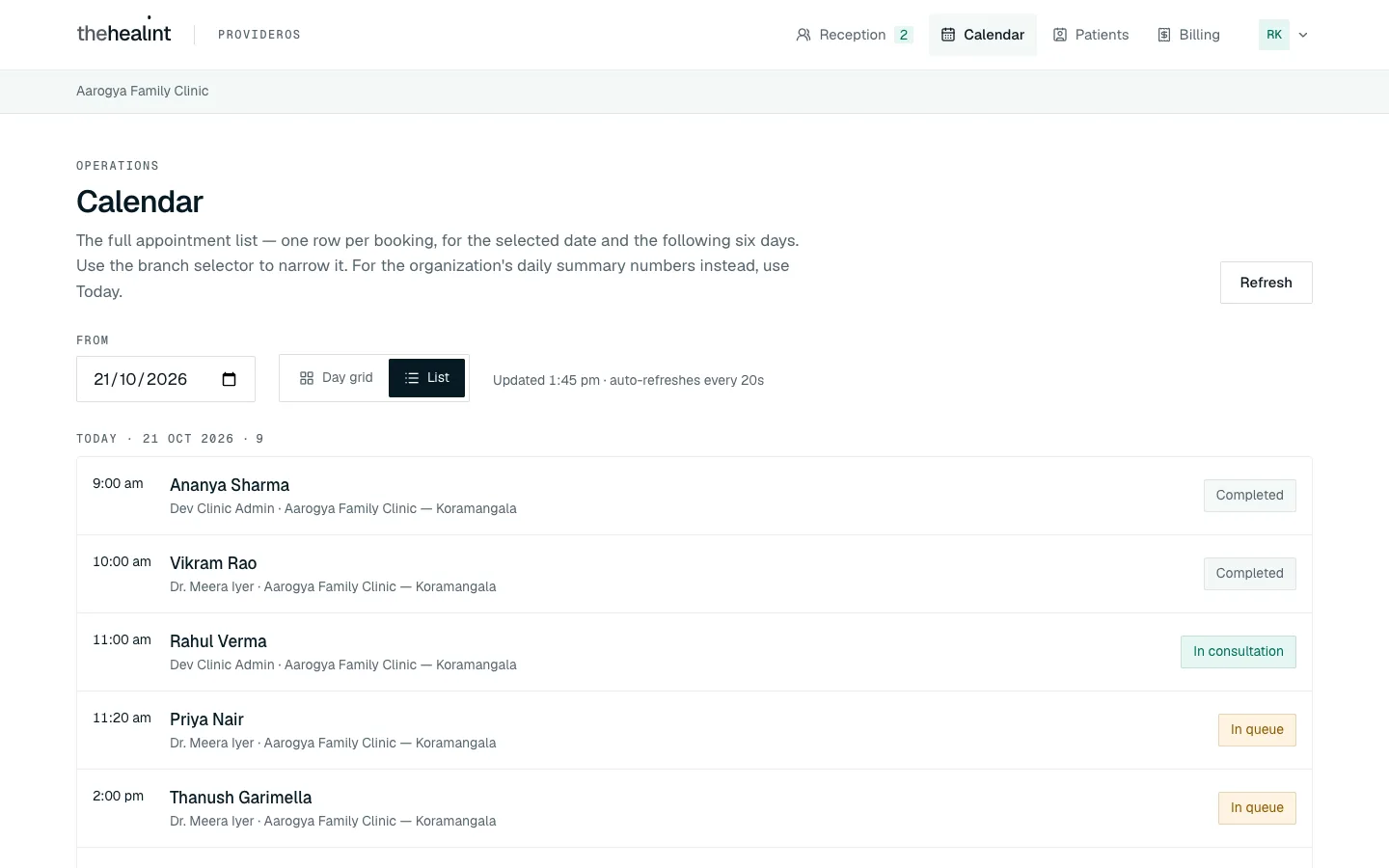
Task: Open the Calendar tab
Action: (x=983, y=35)
